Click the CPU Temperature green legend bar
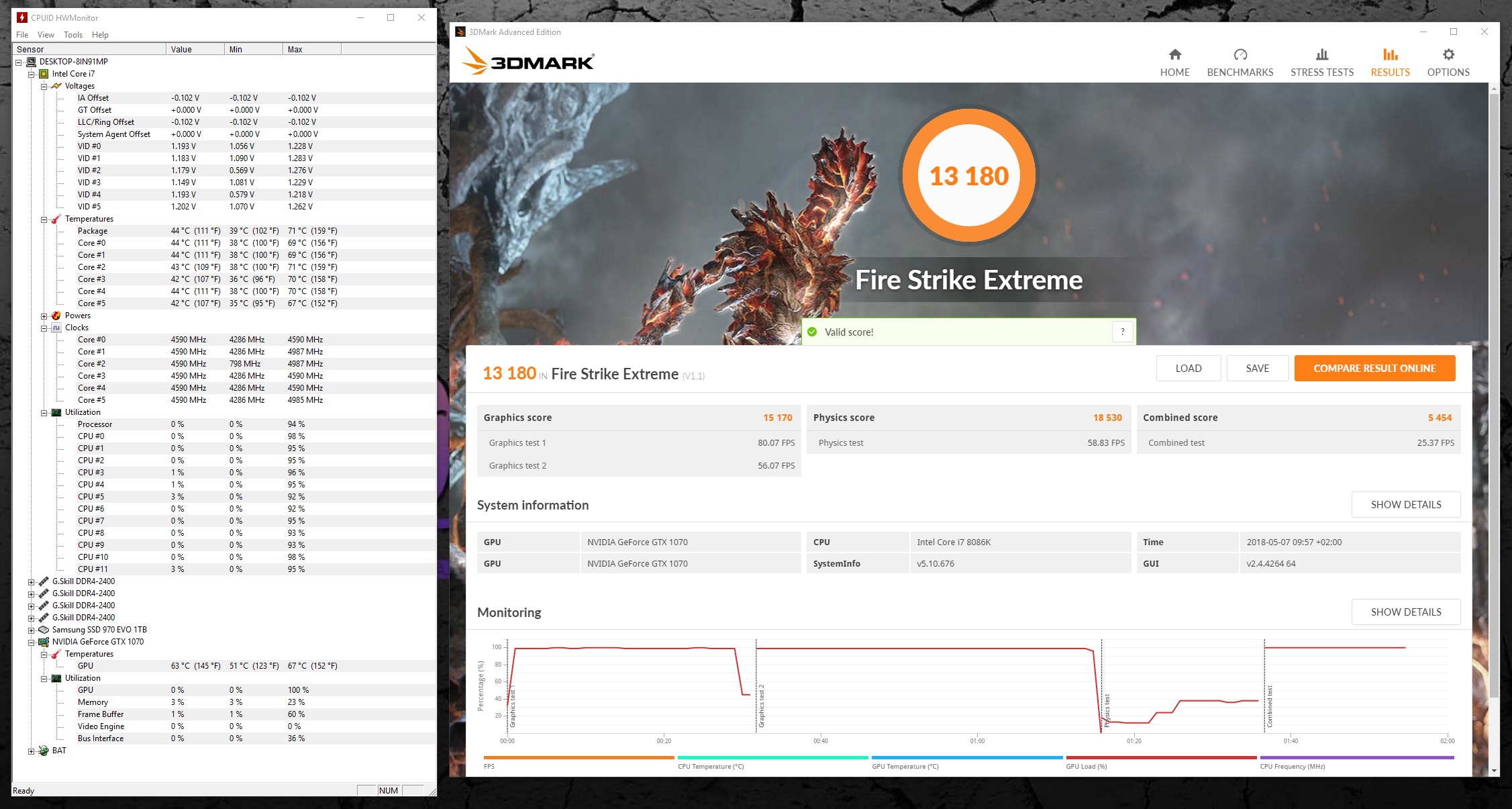Image resolution: width=1512 pixels, height=809 pixels. (x=772, y=757)
